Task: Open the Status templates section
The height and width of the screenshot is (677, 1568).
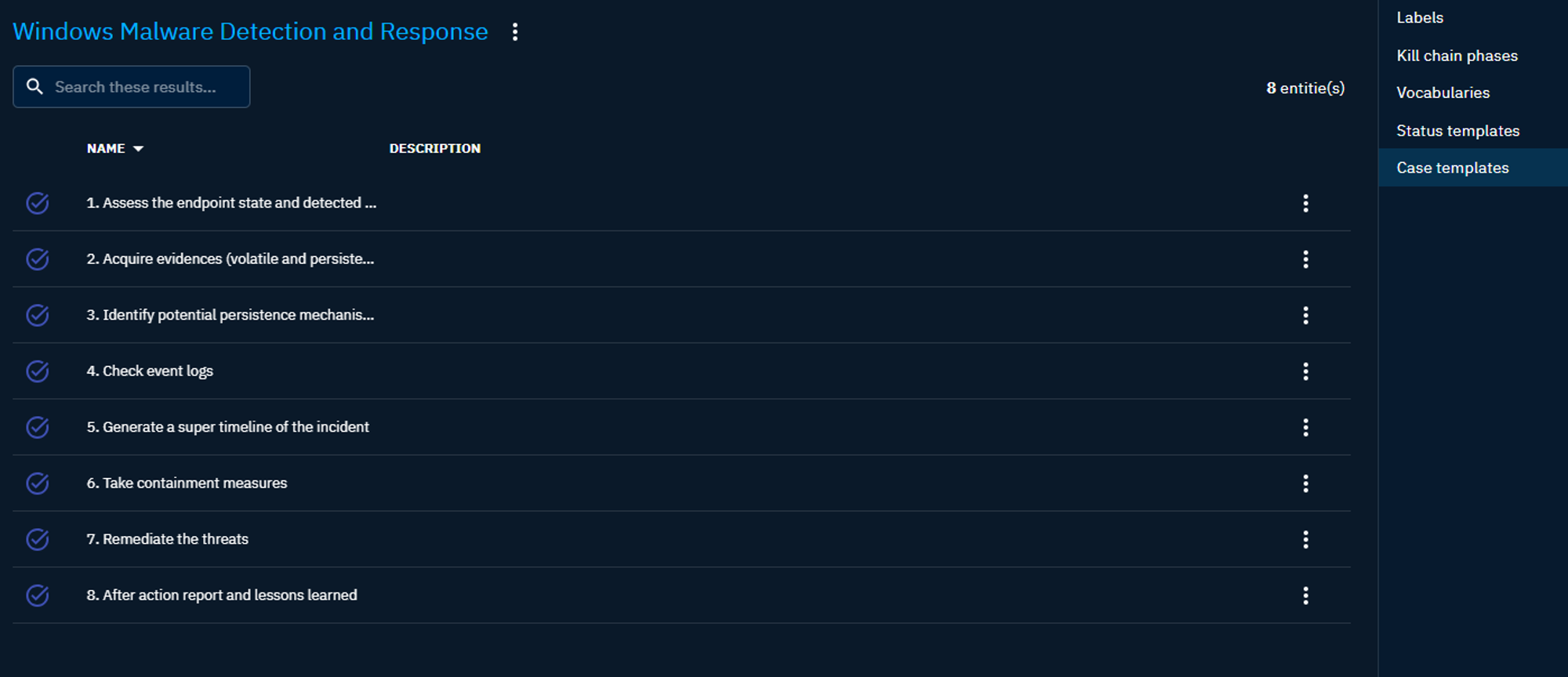Action: pyautogui.click(x=1457, y=131)
